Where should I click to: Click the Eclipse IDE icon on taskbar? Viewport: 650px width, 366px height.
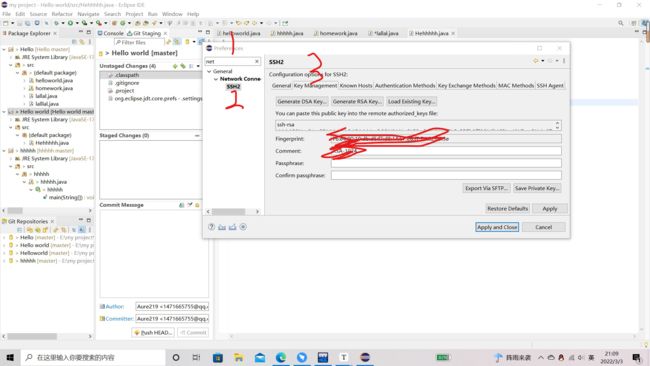pyautogui.click(x=365, y=357)
